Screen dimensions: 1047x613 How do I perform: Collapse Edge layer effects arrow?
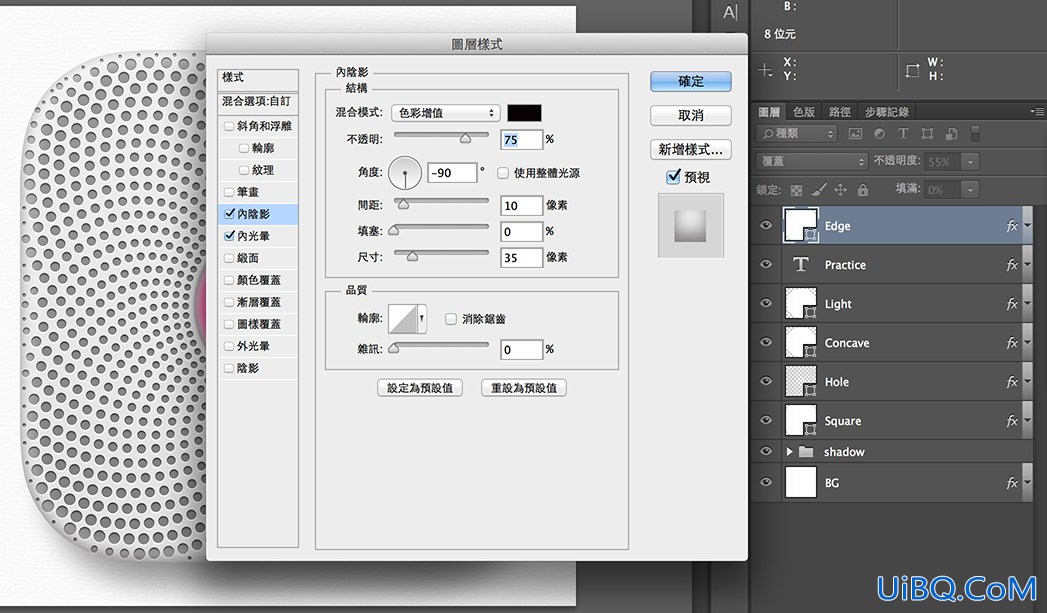[x=1028, y=226]
